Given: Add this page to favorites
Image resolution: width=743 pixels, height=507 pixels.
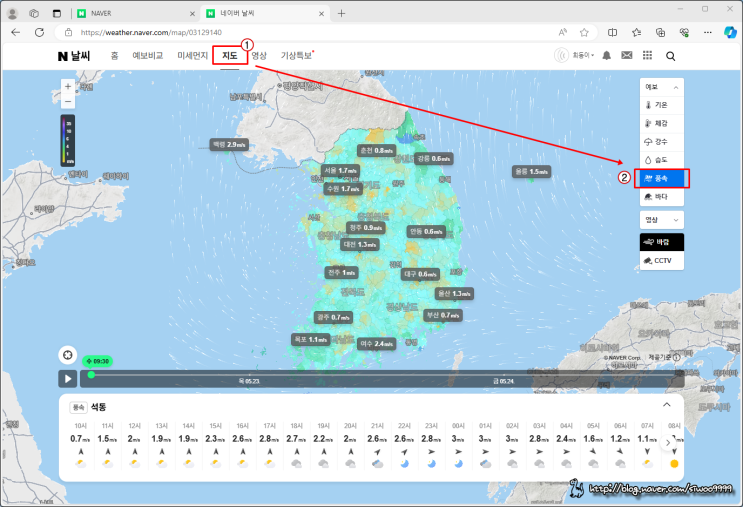Looking at the screenshot, I should [584, 32].
